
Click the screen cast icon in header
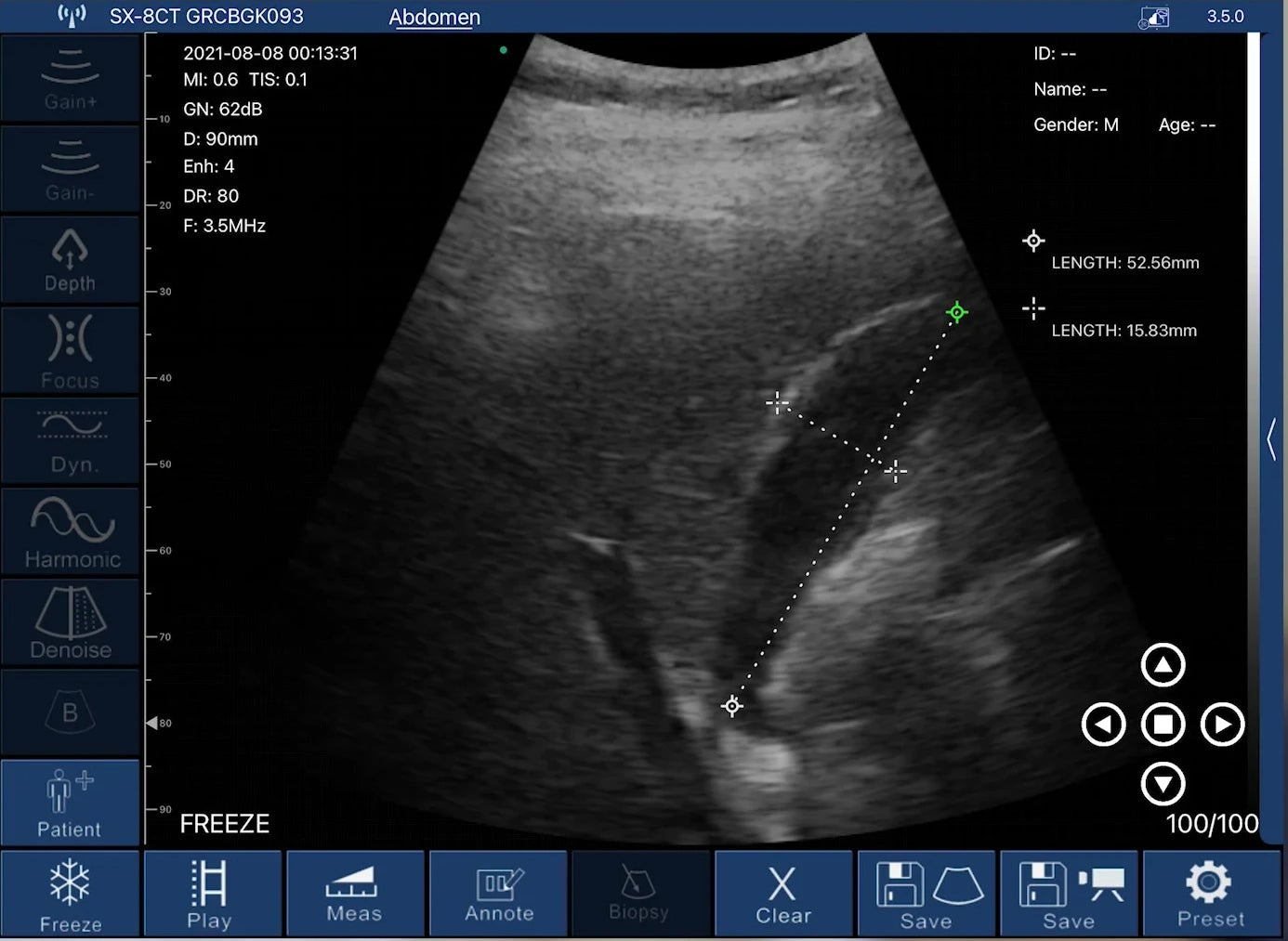(x=1154, y=17)
